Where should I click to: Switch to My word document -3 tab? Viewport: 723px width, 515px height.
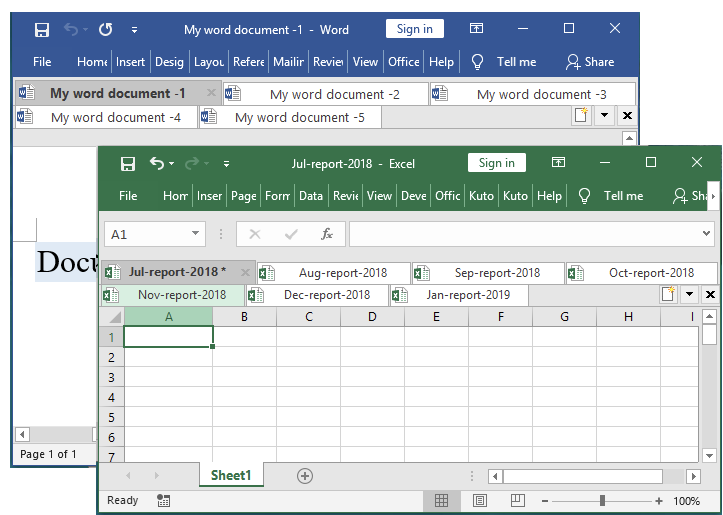(533, 94)
